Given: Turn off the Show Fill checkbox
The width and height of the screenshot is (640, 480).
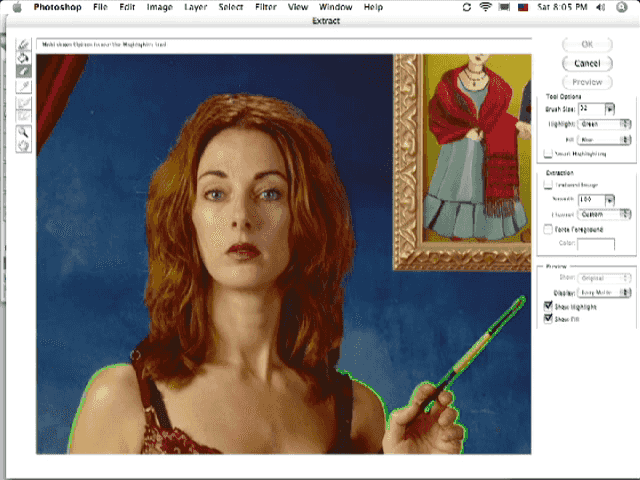Looking at the screenshot, I should 547,318.
